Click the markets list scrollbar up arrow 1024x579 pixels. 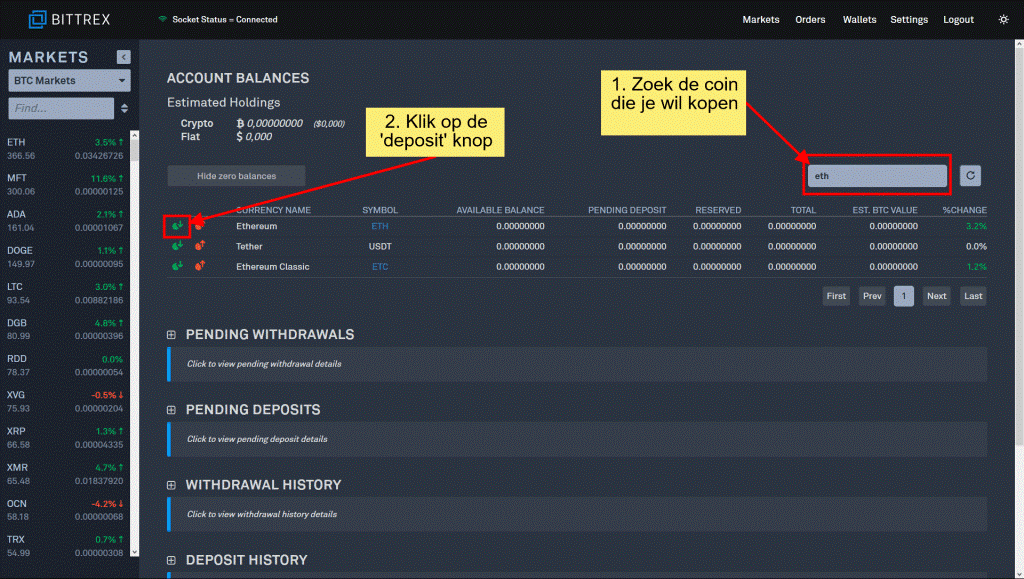pyautogui.click(x=135, y=135)
